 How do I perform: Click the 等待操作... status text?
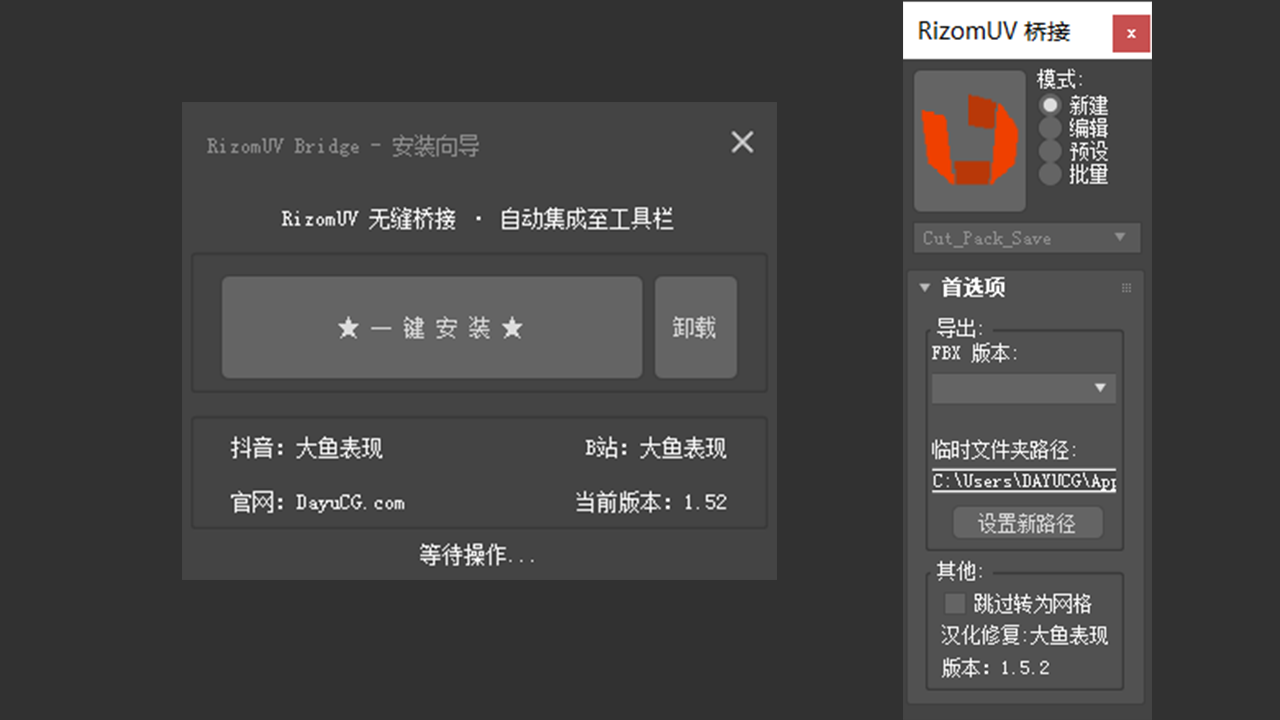click(478, 555)
